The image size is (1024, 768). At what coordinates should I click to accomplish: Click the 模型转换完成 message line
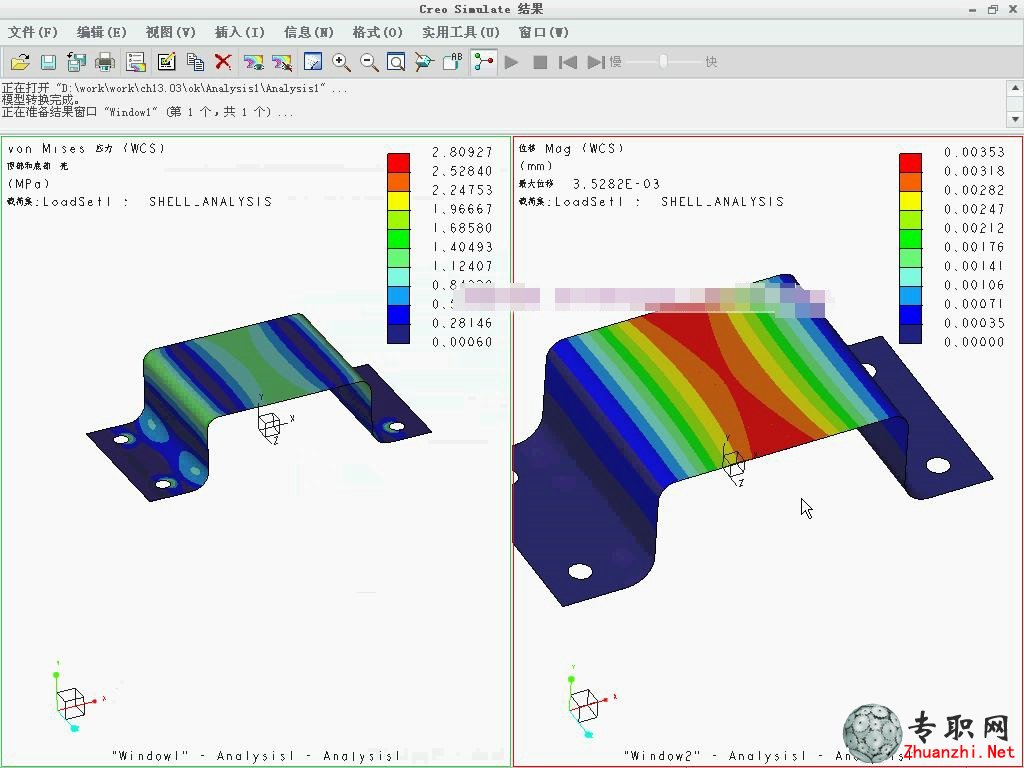[x=40, y=100]
